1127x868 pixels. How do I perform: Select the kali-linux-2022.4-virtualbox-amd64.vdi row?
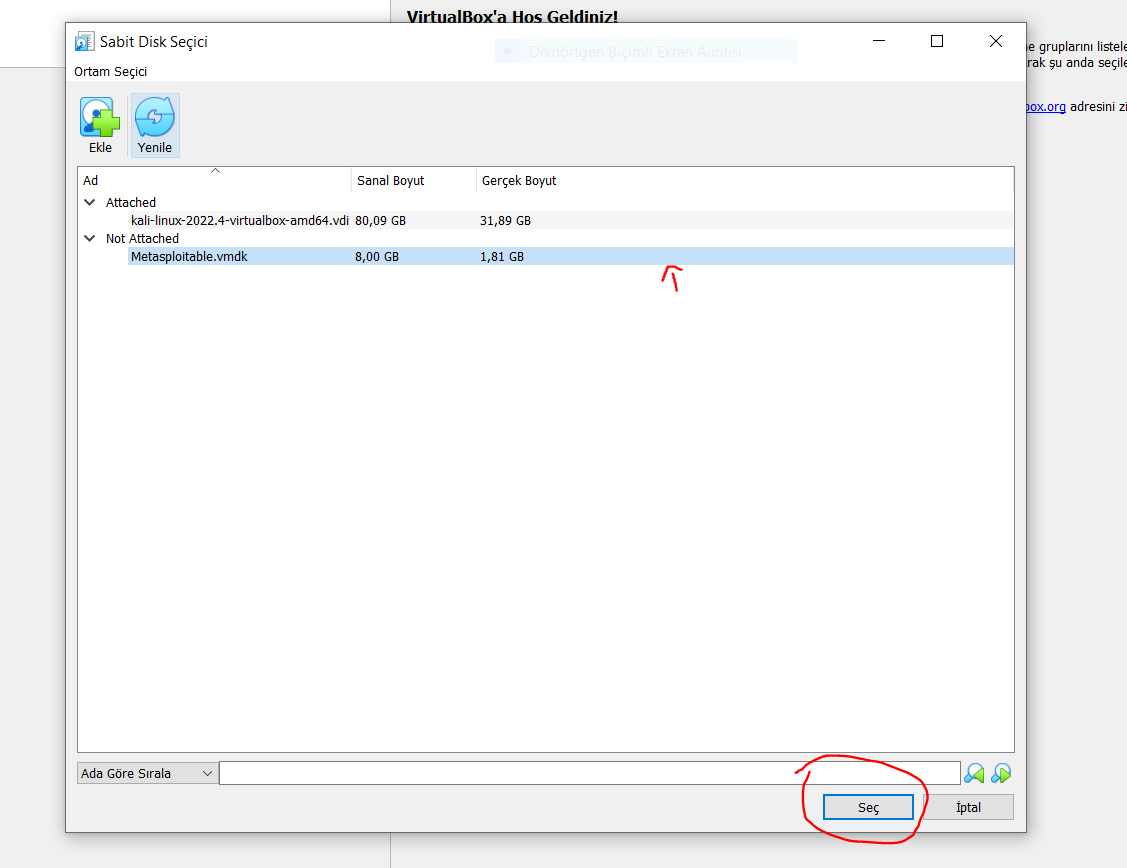pyautogui.click(x=571, y=221)
